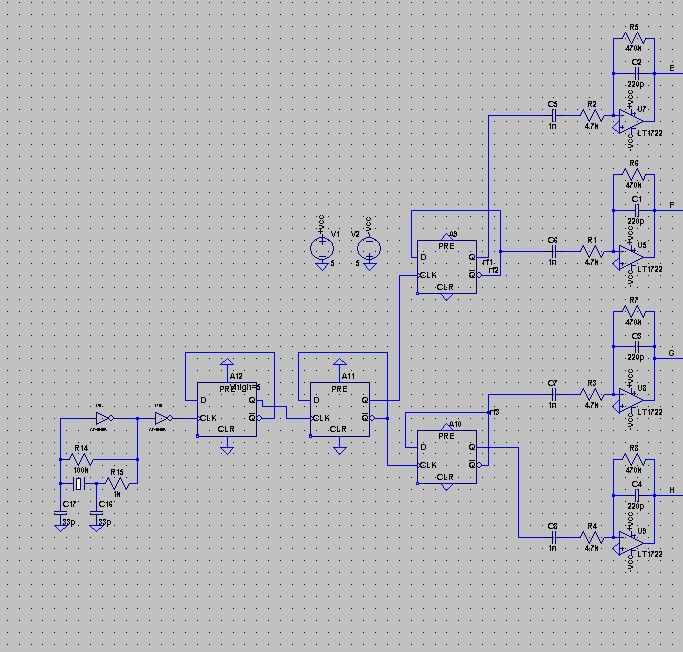Select the R3 4.7k resistor symbol
This screenshot has height=652, width=683.
[x=592, y=395]
